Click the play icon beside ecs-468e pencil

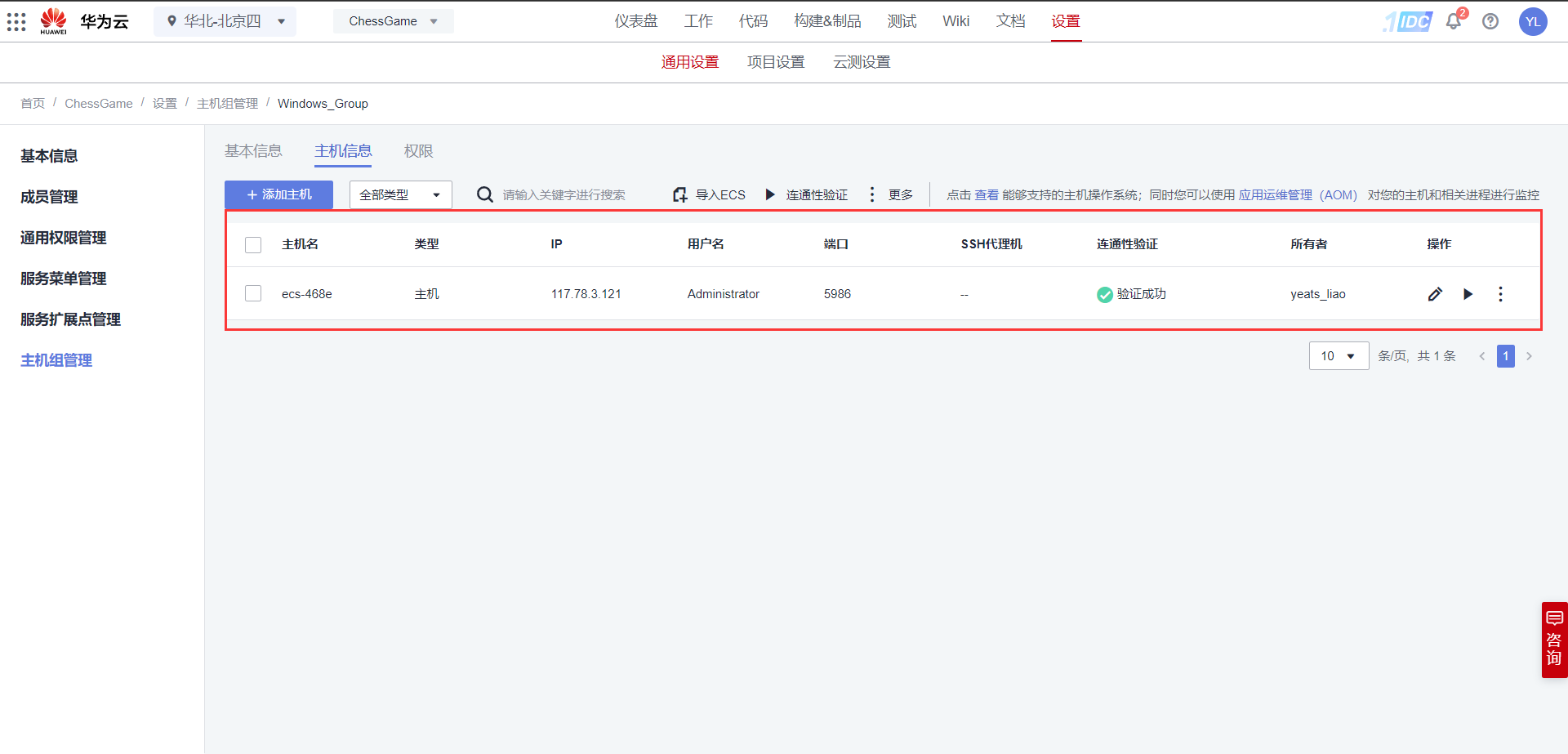tap(1468, 294)
